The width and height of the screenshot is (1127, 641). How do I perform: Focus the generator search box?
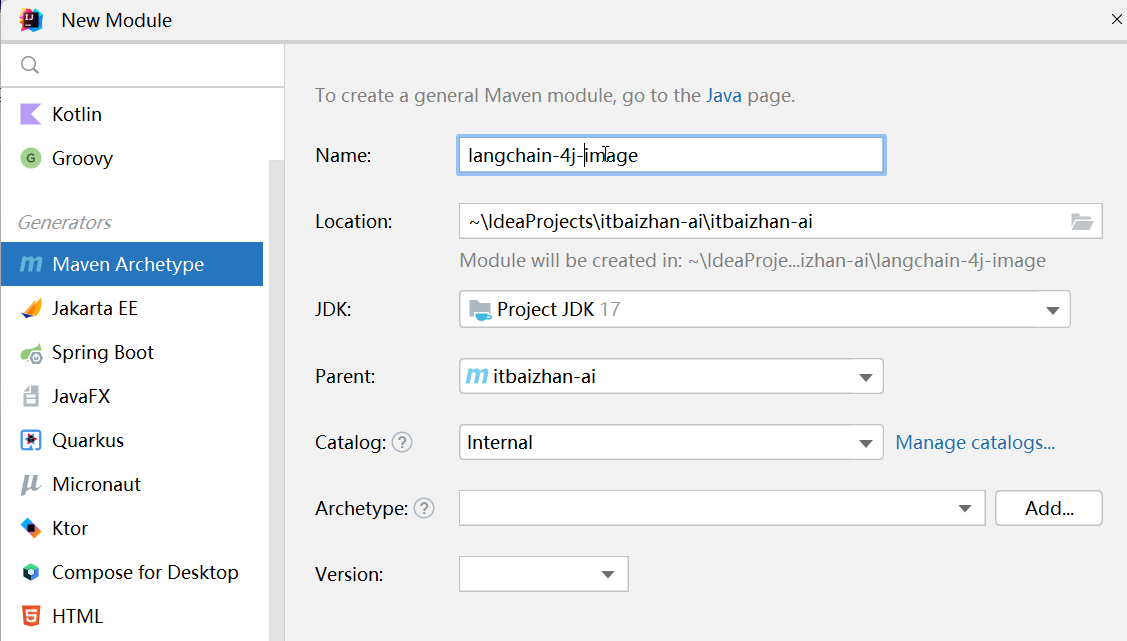point(142,65)
